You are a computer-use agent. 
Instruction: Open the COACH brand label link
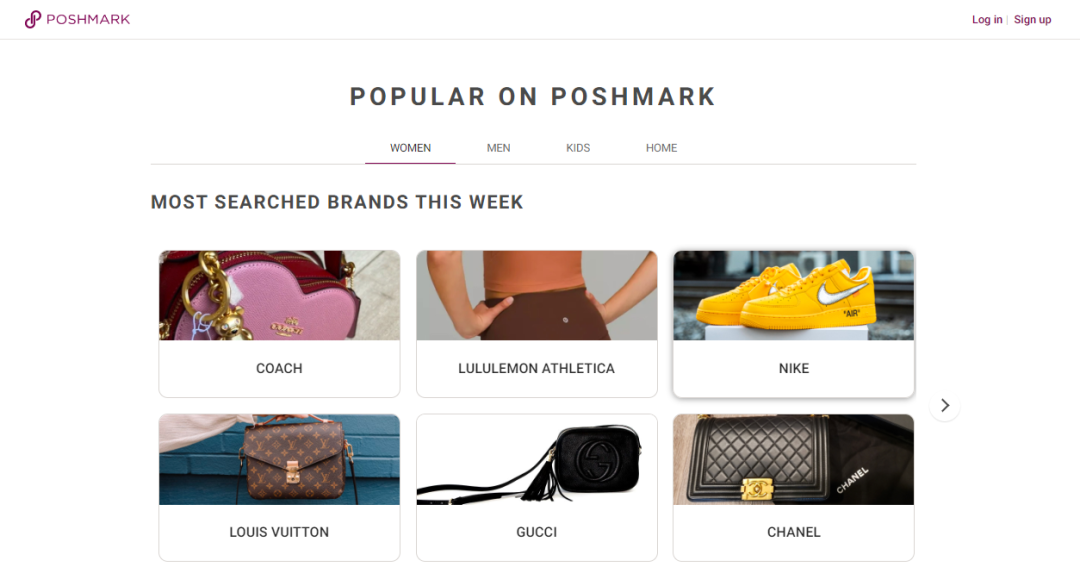tap(279, 368)
